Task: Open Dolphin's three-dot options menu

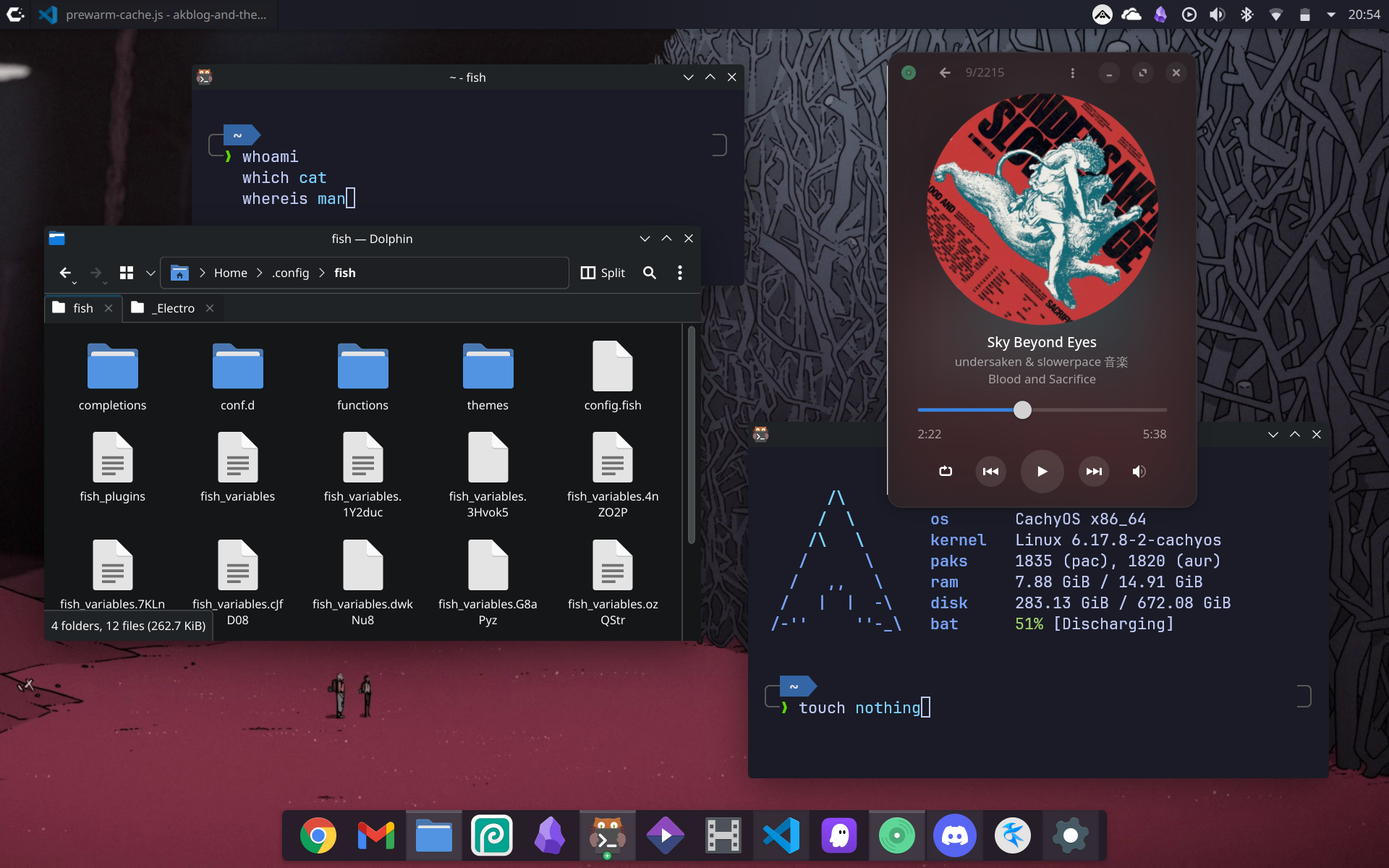Action: (x=679, y=273)
